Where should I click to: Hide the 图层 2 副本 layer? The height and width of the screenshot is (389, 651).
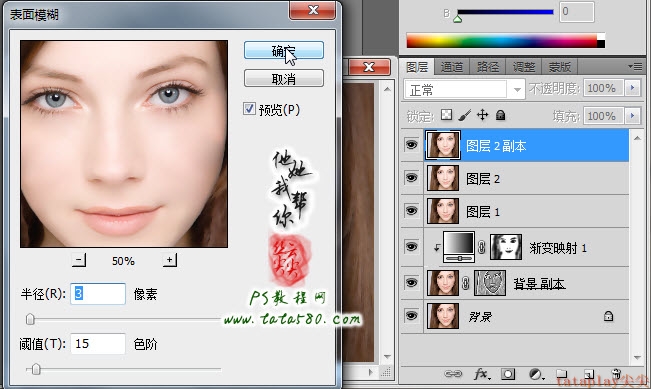(411, 144)
